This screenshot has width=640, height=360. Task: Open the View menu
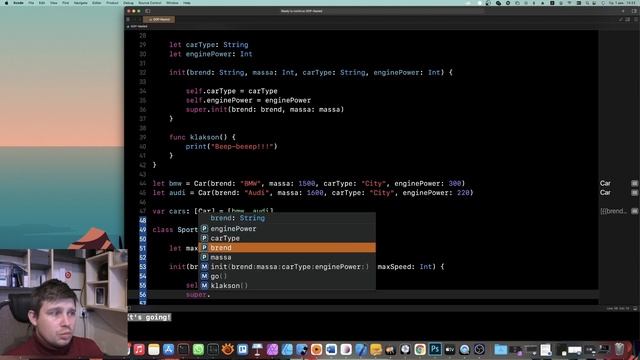(53, 3)
